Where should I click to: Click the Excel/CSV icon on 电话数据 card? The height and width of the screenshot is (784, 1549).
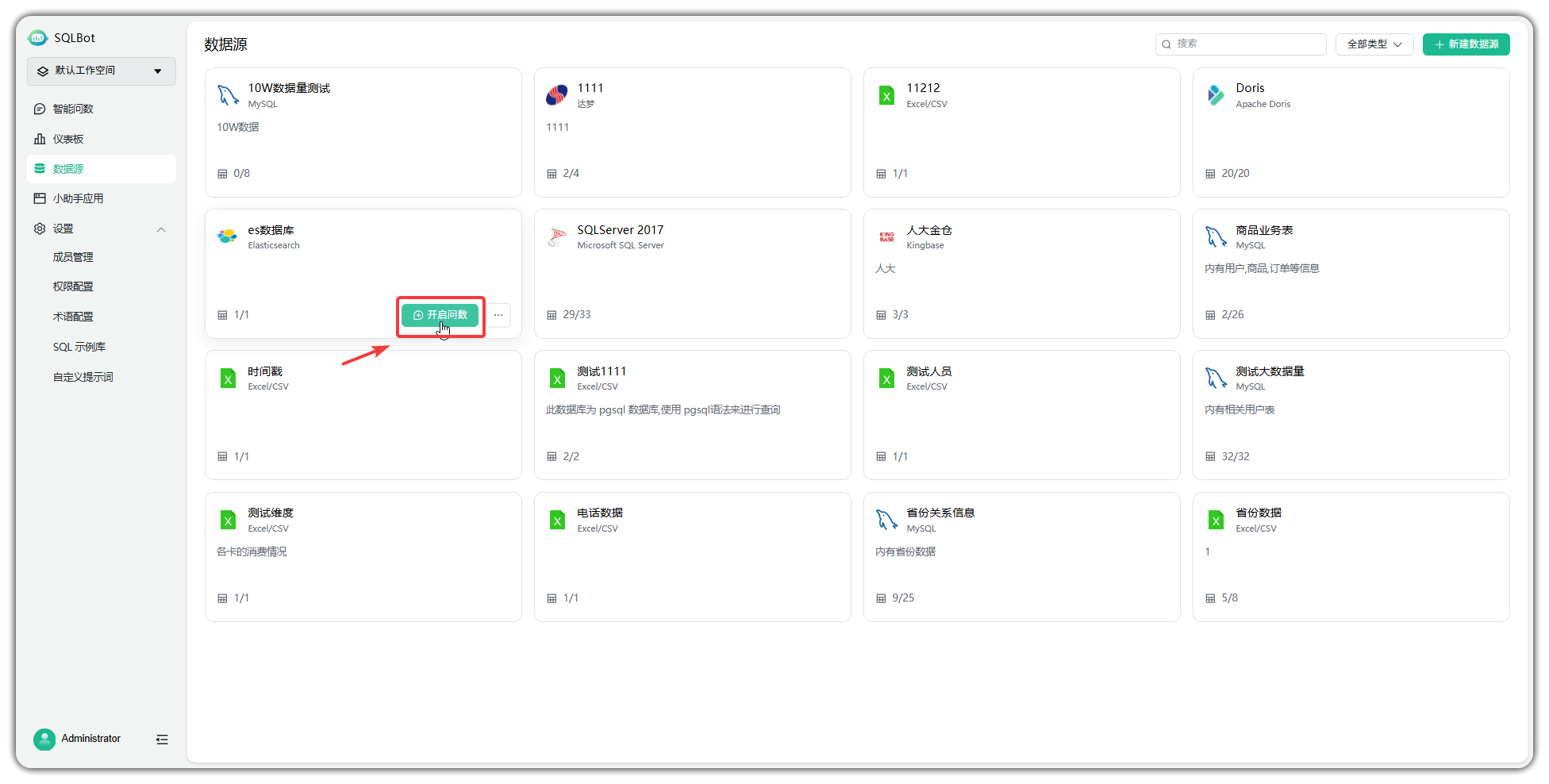(557, 519)
